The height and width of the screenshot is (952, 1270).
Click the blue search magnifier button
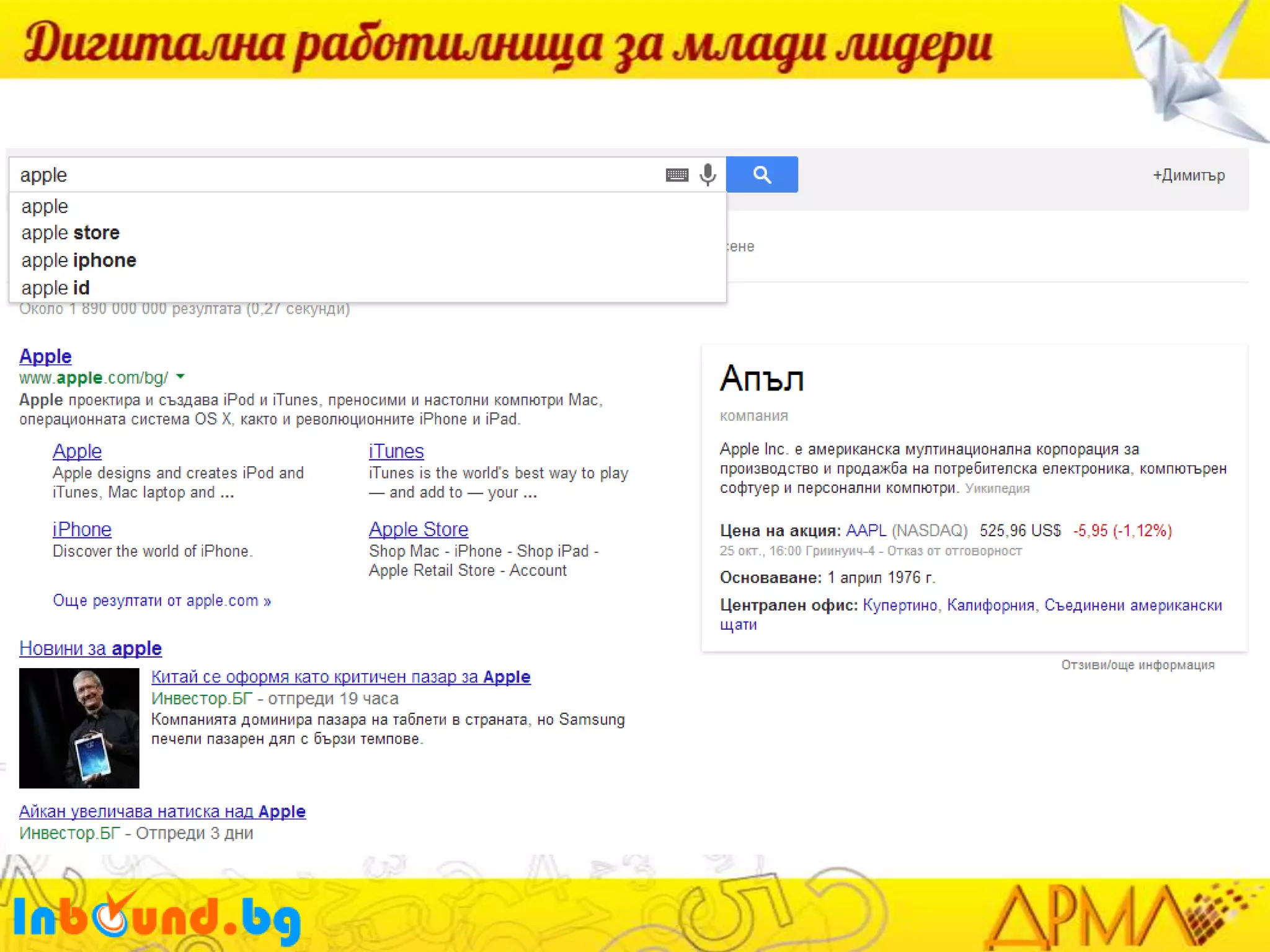click(x=762, y=175)
